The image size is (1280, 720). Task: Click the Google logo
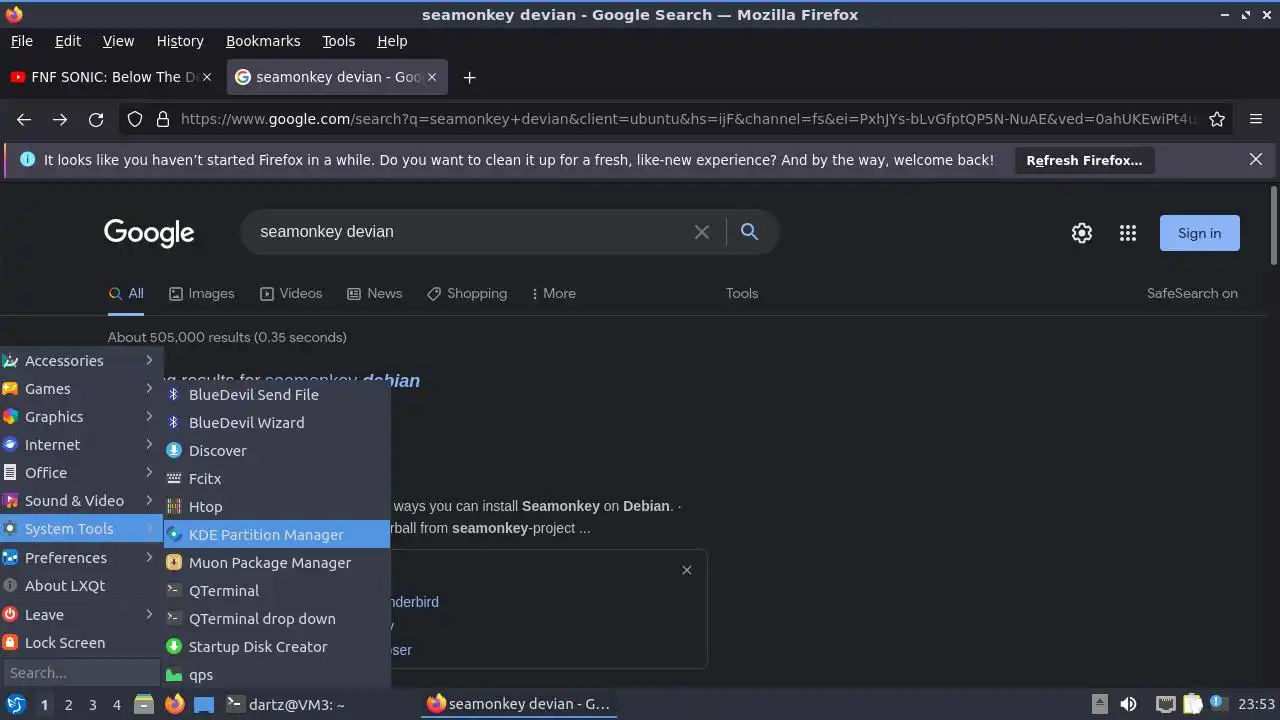(149, 233)
